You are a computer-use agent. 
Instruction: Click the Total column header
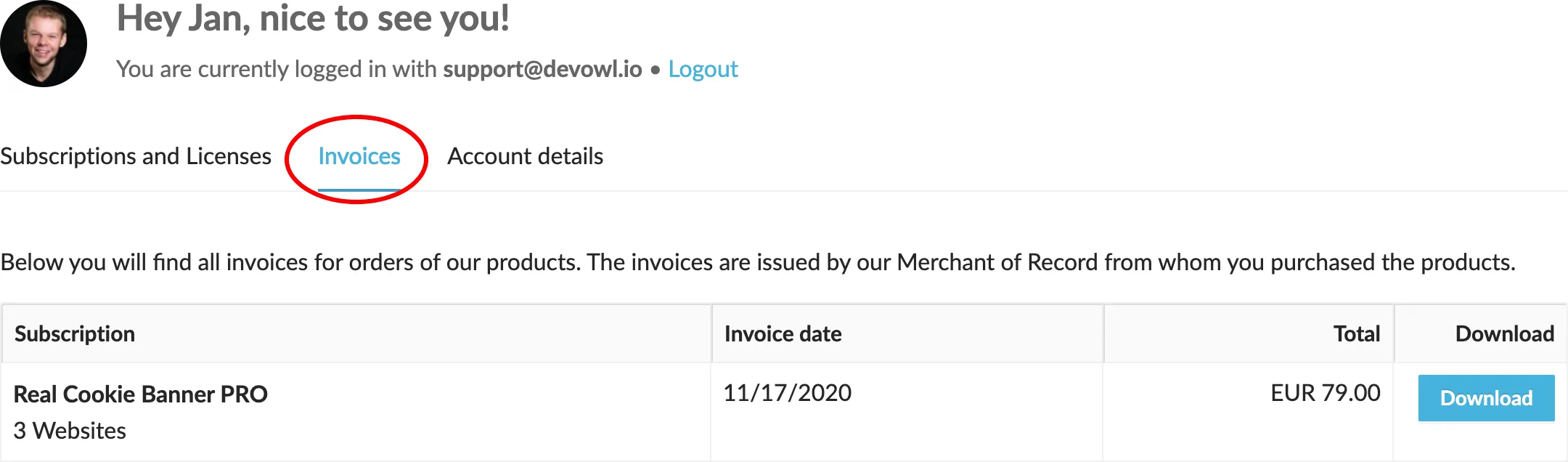(x=1356, y=333)
